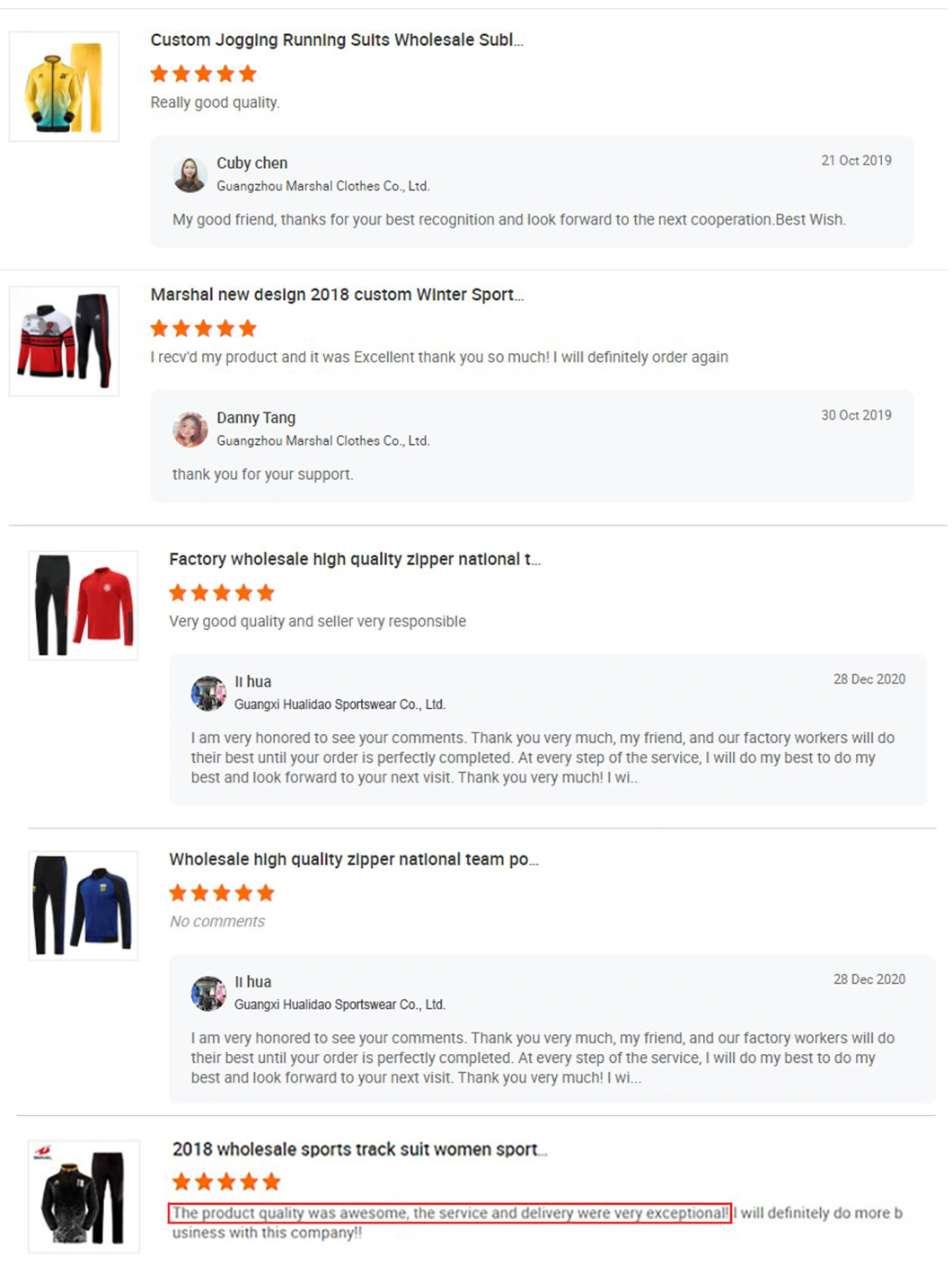Click Danny Tang's avatar photo

coord(190,429)
